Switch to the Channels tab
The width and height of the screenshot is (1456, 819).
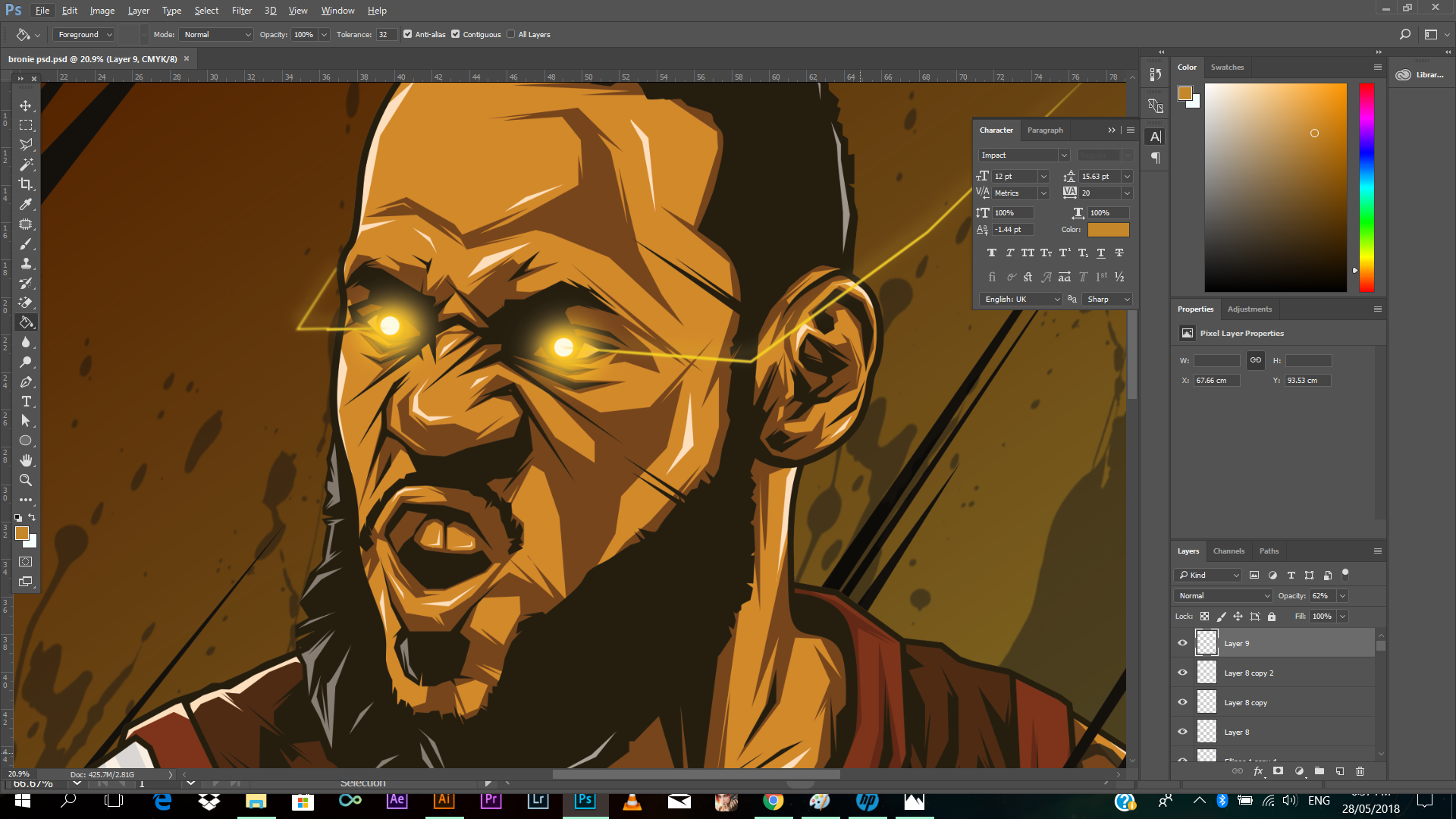coord(1228,551)
